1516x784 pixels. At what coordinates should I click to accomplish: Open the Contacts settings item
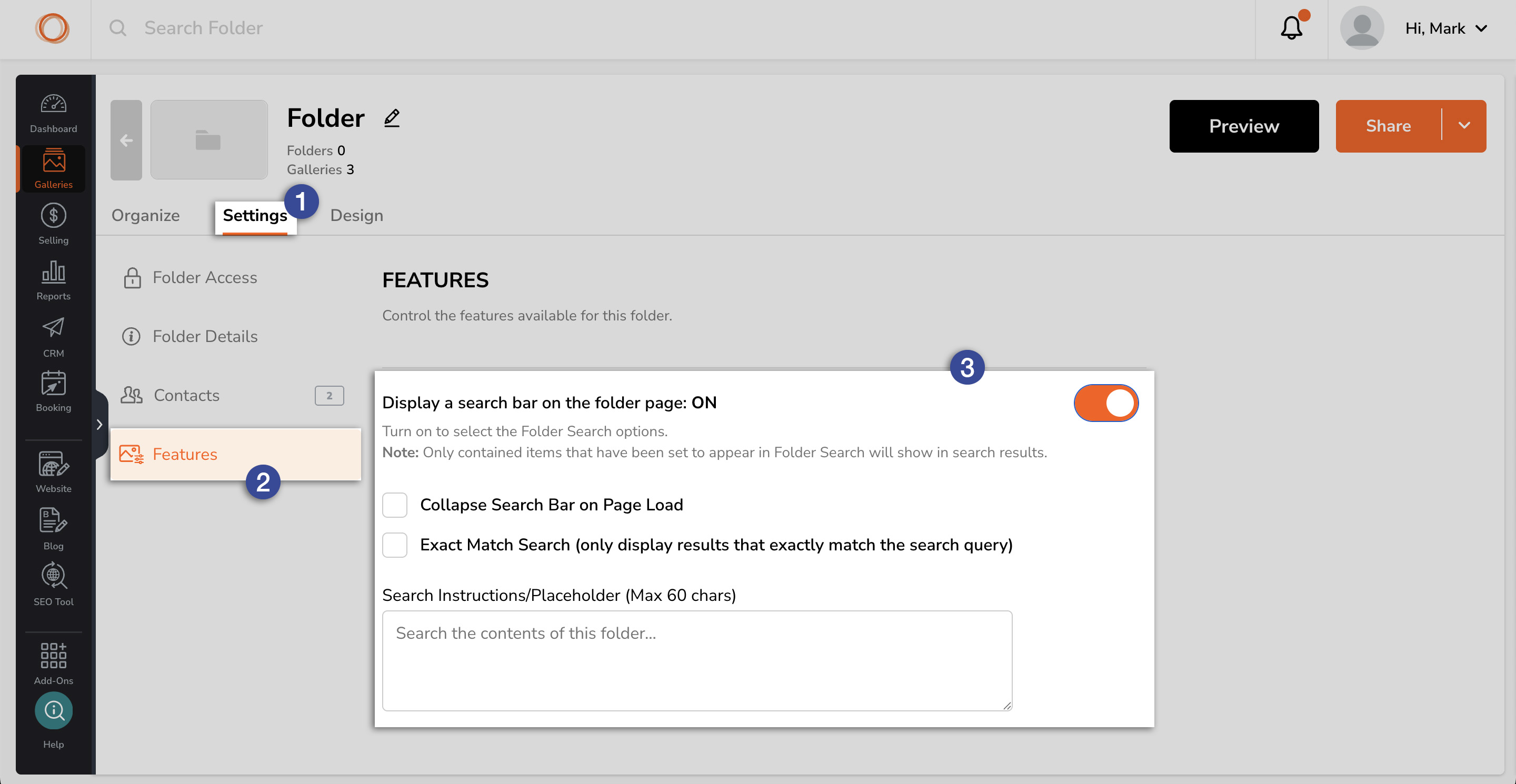click(235, 395)
